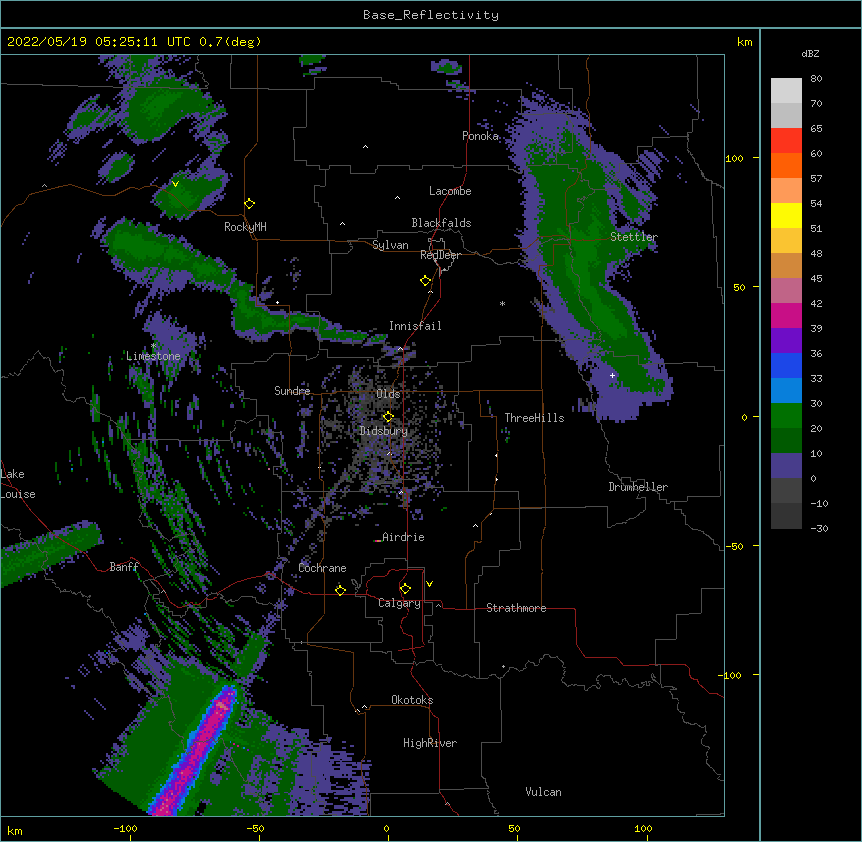Click the yellow diamond marker beside RockyMH
Viewport: 862px width, 842px height.
tap(250, 204)
